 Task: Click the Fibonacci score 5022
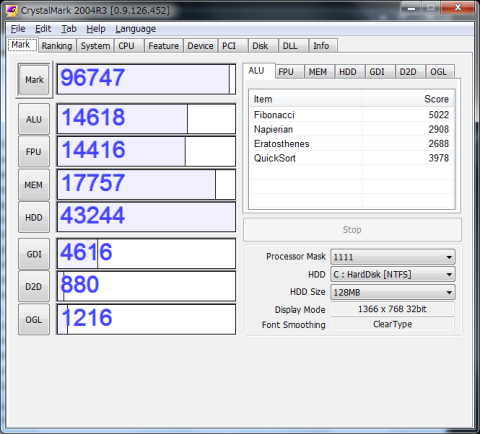[439, 115]
